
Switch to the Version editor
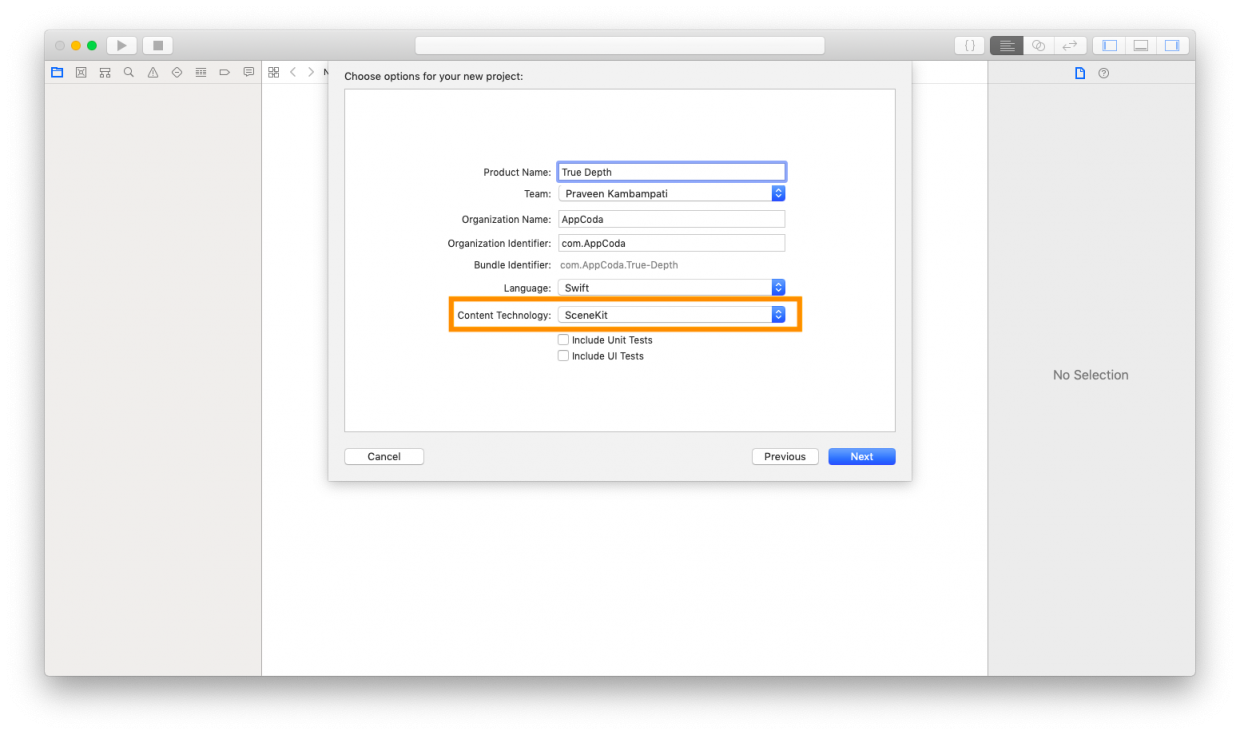point(1070,46)
